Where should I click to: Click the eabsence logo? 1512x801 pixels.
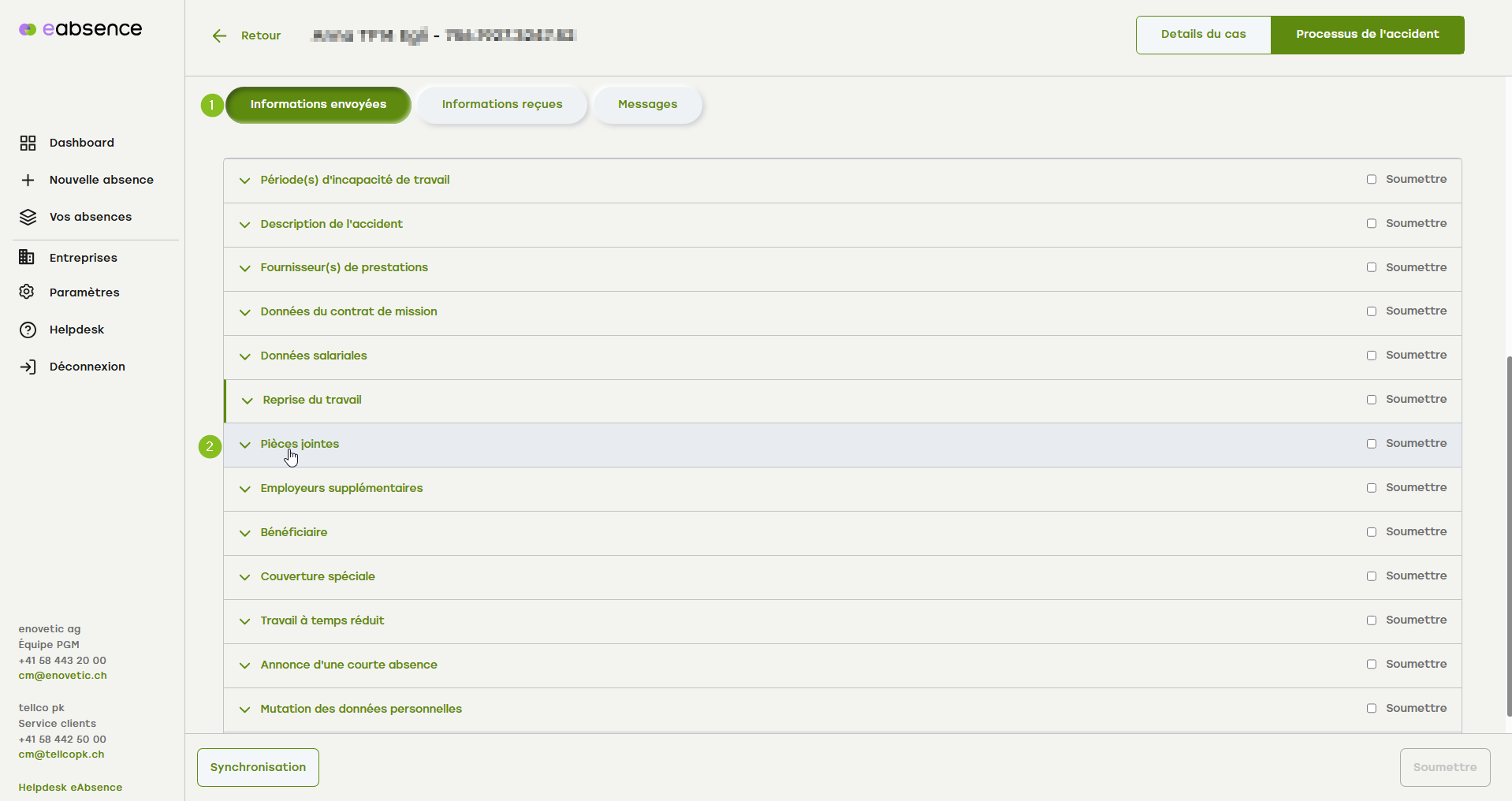80,28
